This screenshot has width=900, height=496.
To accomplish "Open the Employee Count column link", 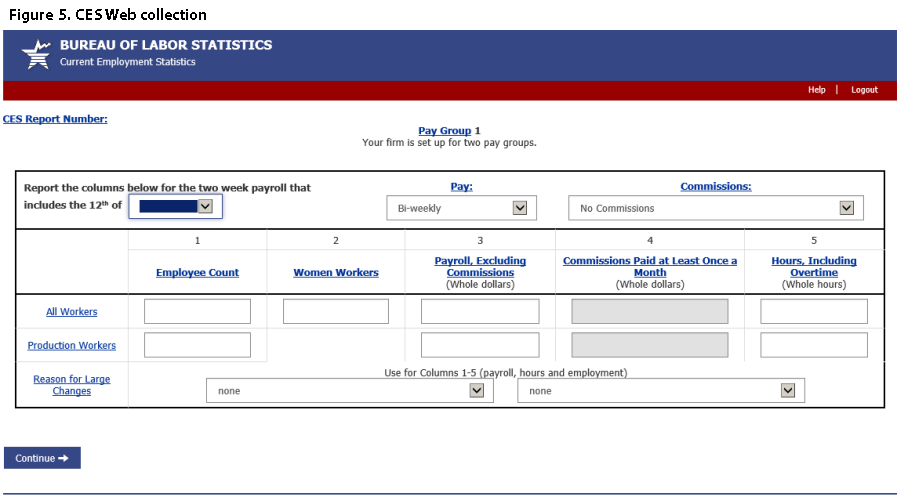I will pyautogui.click(x=197, y=273).
